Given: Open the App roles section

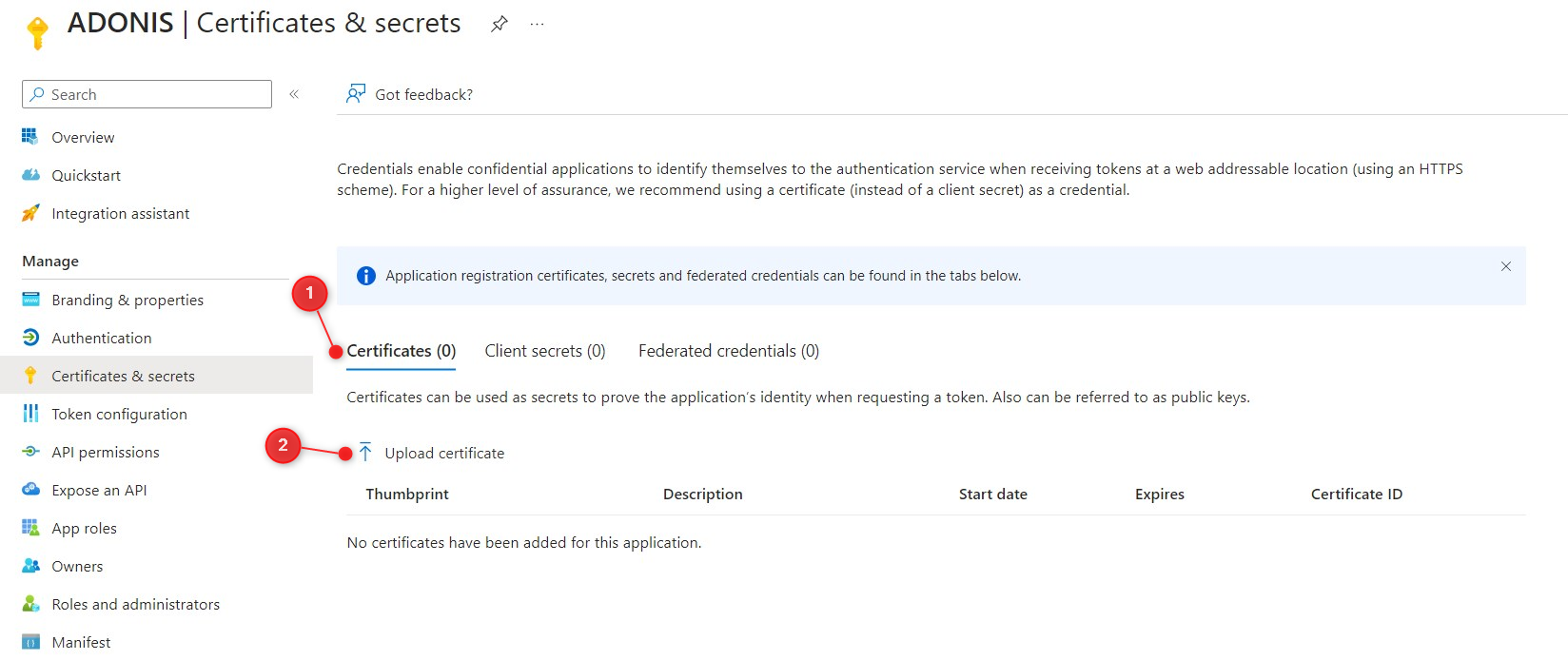Looking at the screenshot, I should [84, 529].
